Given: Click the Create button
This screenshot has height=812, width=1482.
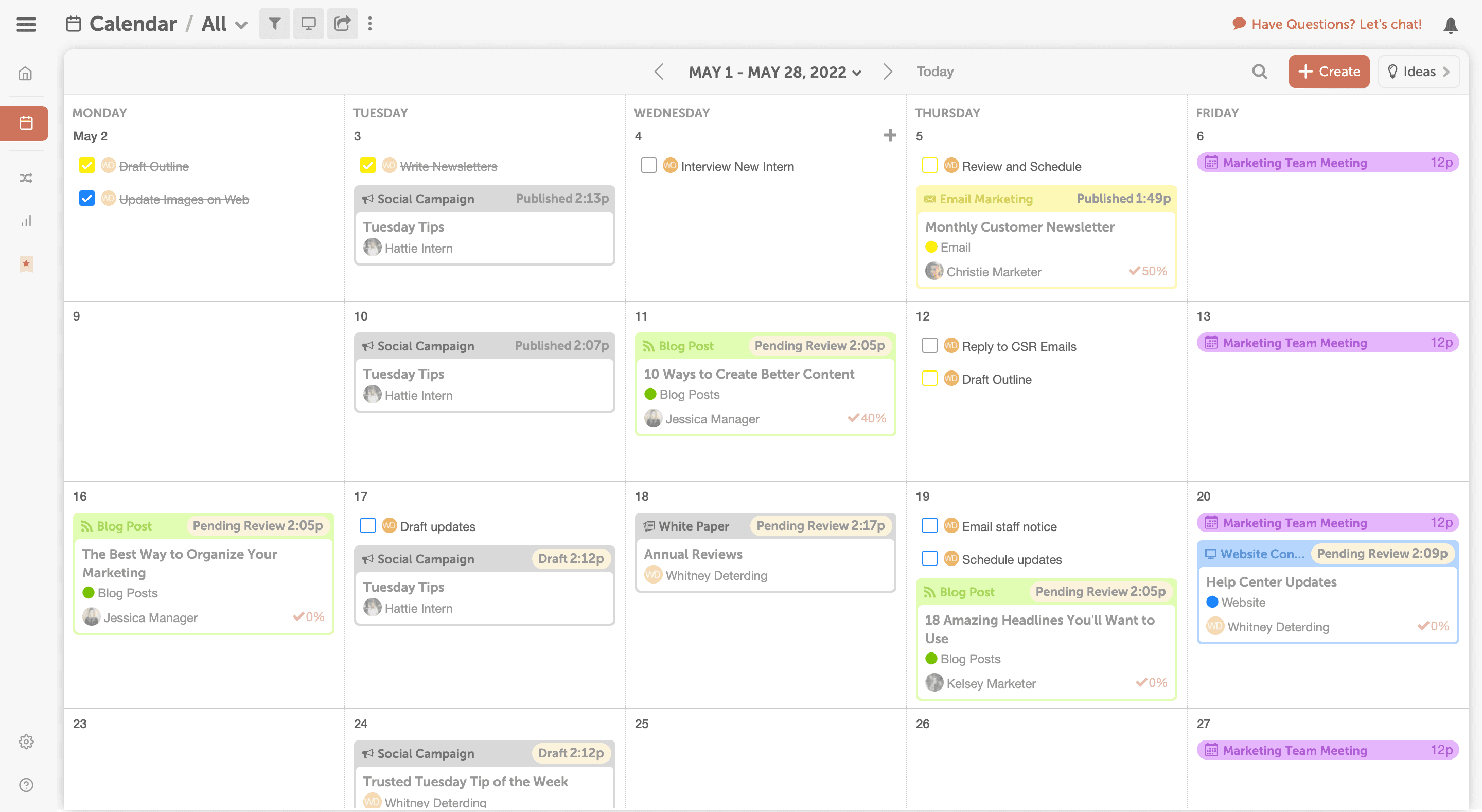Looking at the screenshot, I should coord(1329,72).
